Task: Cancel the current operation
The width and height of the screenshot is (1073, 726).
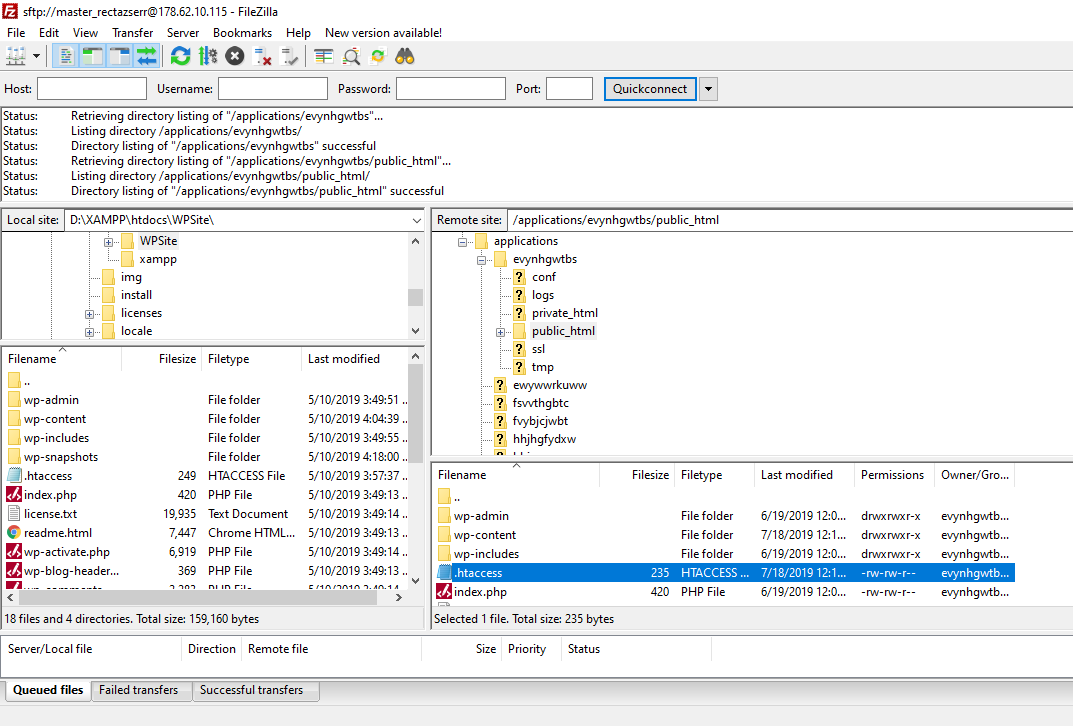Action: click(235, 56)
